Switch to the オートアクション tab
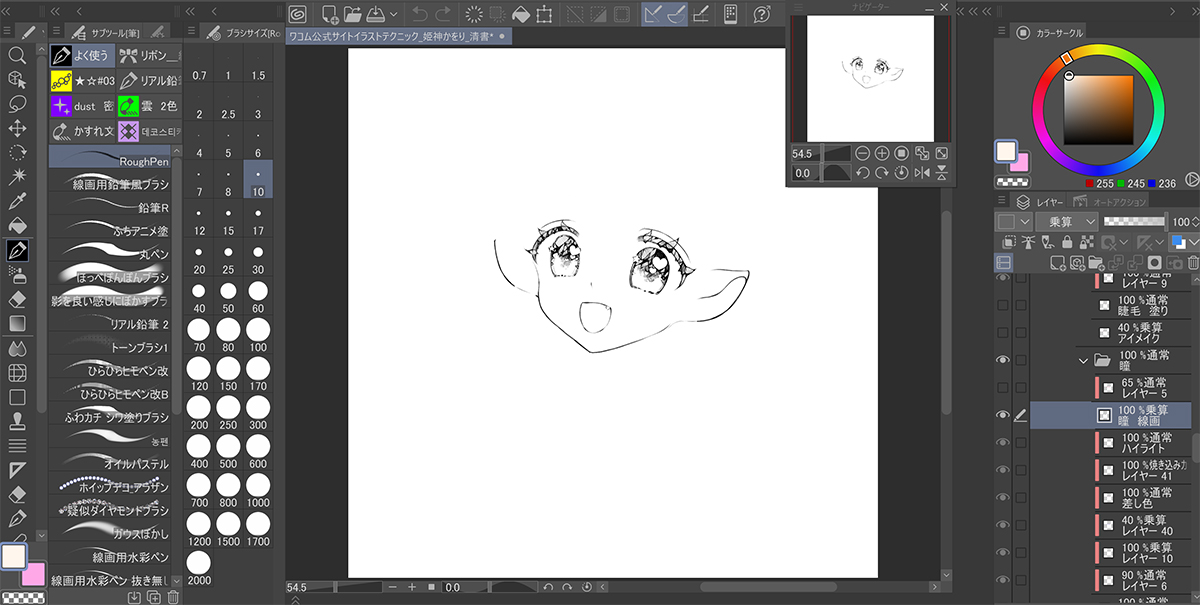 pyautogui.click(x=1103, y=201)
